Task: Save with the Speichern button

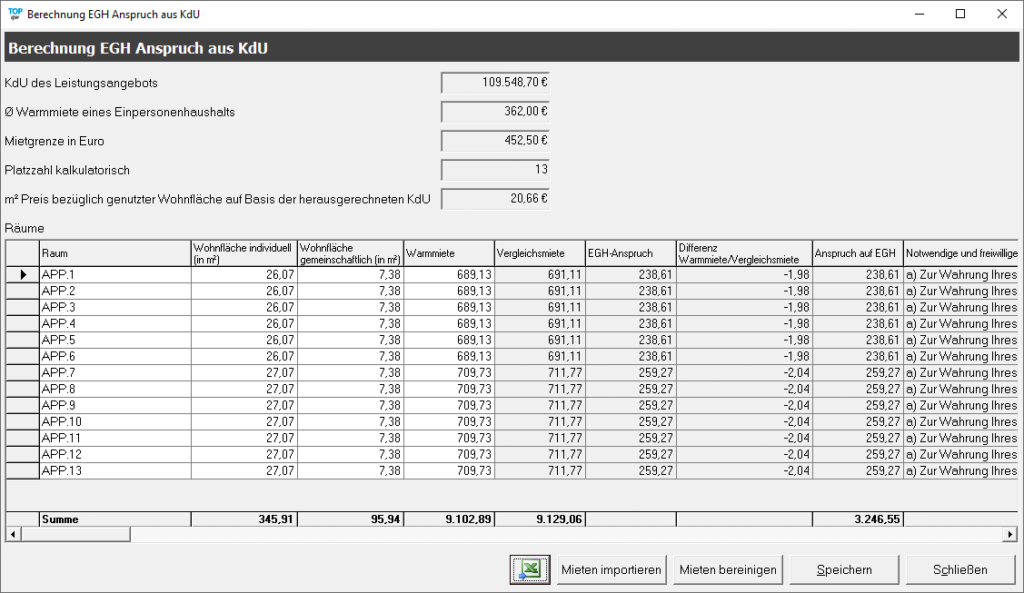Action: coord(844,569)
